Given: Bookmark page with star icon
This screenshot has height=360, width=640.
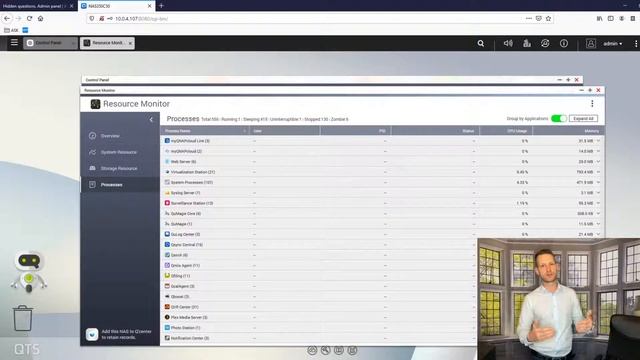Looking at the screenshot, I should [x=548, y=18].
